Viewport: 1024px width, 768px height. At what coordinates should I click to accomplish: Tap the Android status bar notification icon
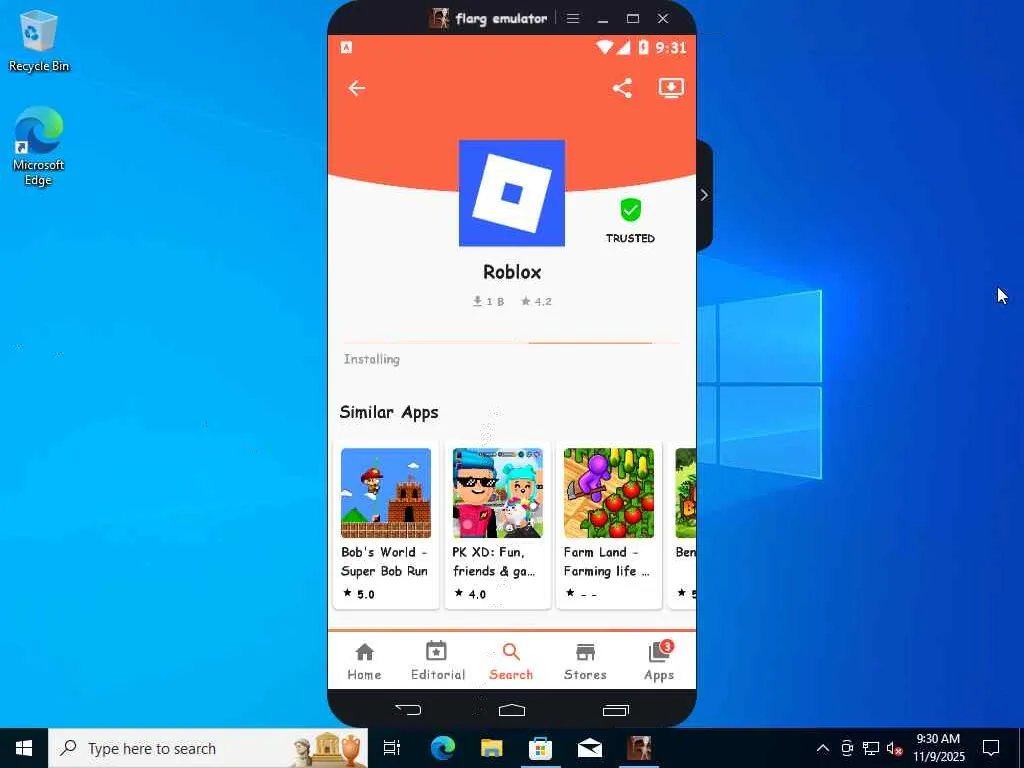tap(347, 47)
